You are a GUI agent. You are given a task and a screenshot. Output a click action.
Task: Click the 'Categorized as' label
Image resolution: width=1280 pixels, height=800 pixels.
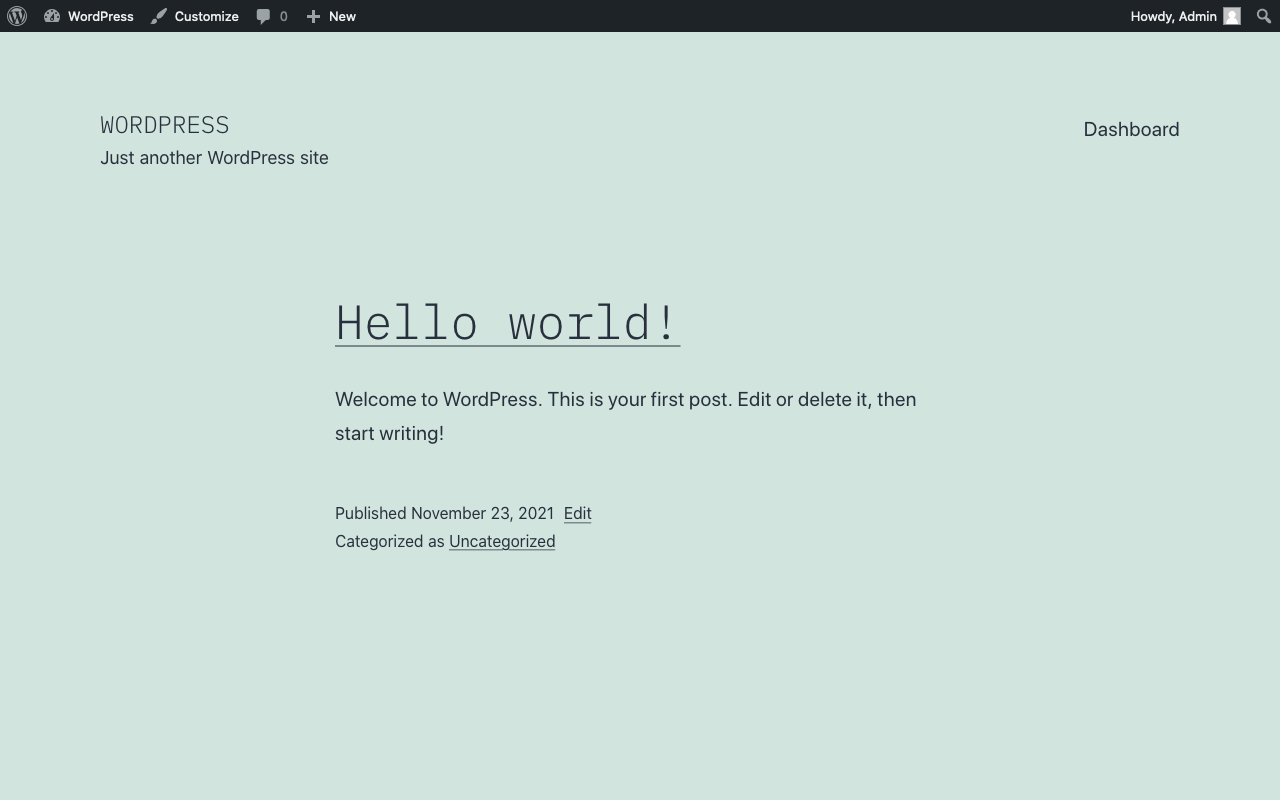pos(390,541)
